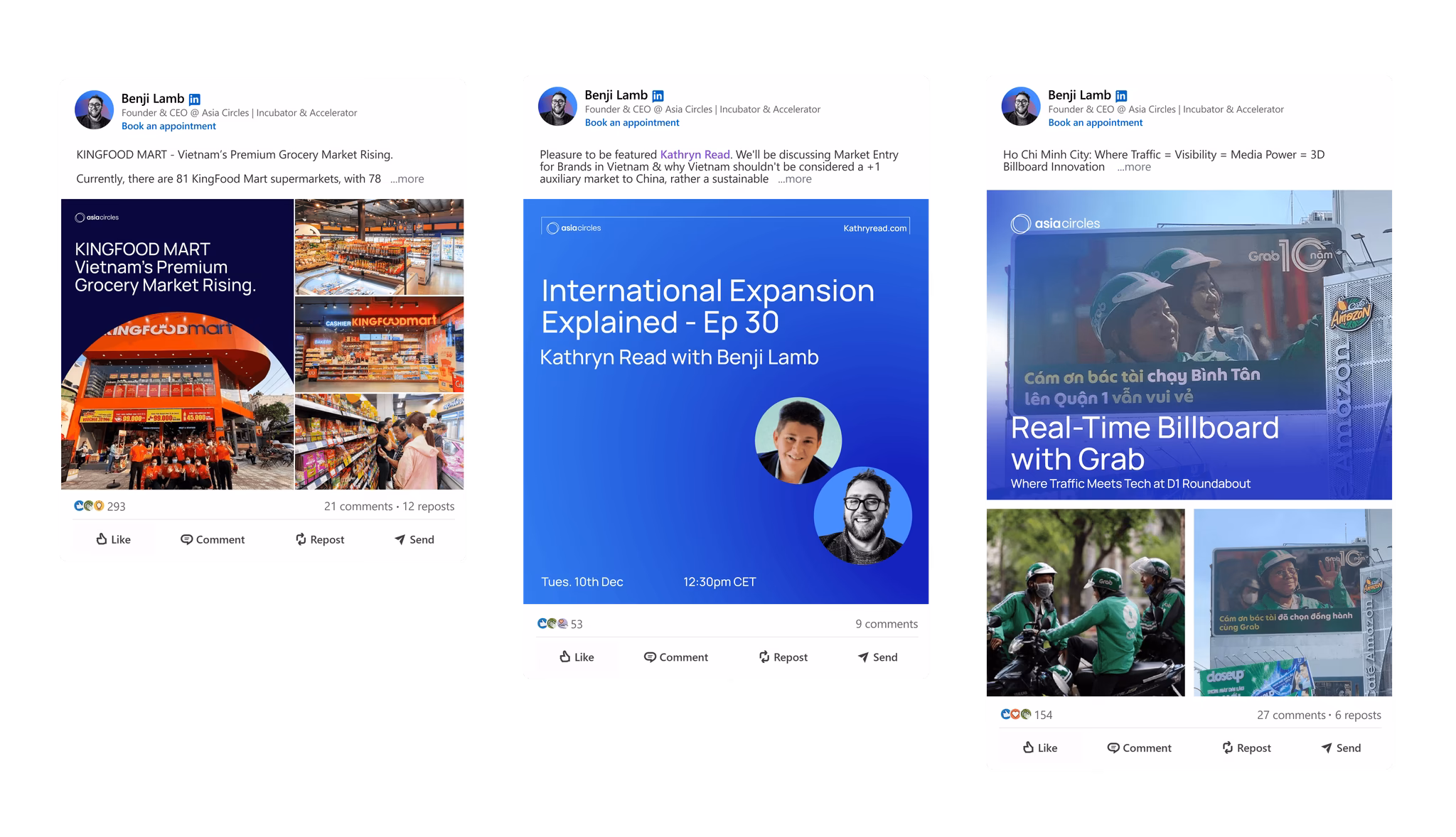
Task: Click LinkedIn badge beside name on Ho Chi Minh post
Action: pyautogui.click(x=1122, y=96)
